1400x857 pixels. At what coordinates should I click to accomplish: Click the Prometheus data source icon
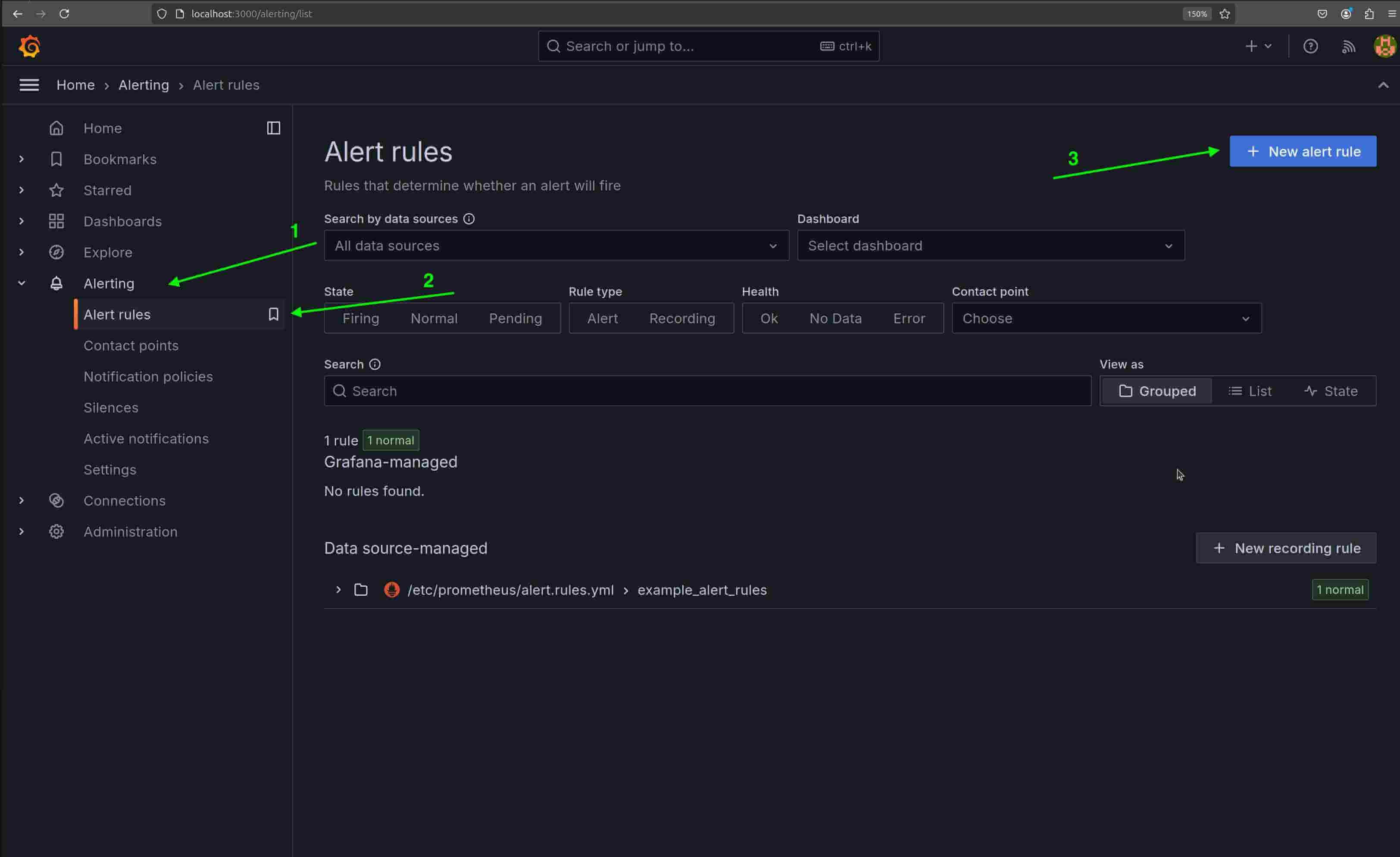pos(392,590)
